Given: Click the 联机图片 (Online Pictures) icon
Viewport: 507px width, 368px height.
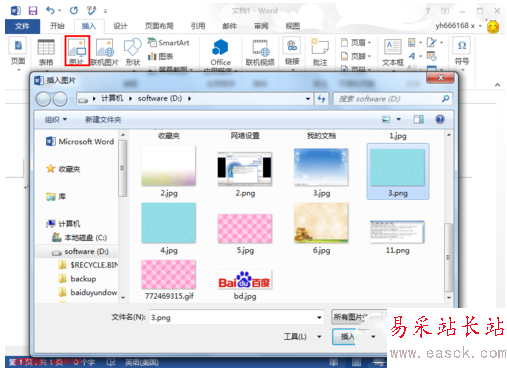Looking at the screenshot, I should (105, 52).
